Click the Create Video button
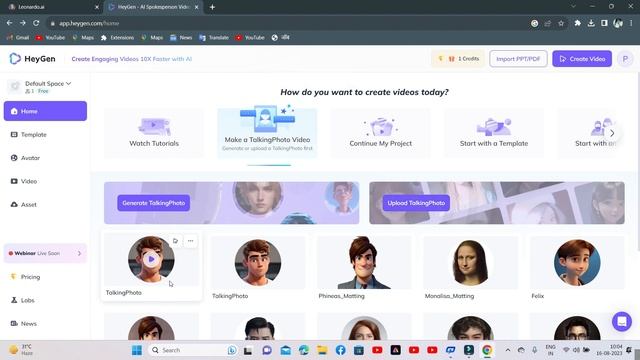The width and height of the screenshot is (640, 360). click(582, 59)
